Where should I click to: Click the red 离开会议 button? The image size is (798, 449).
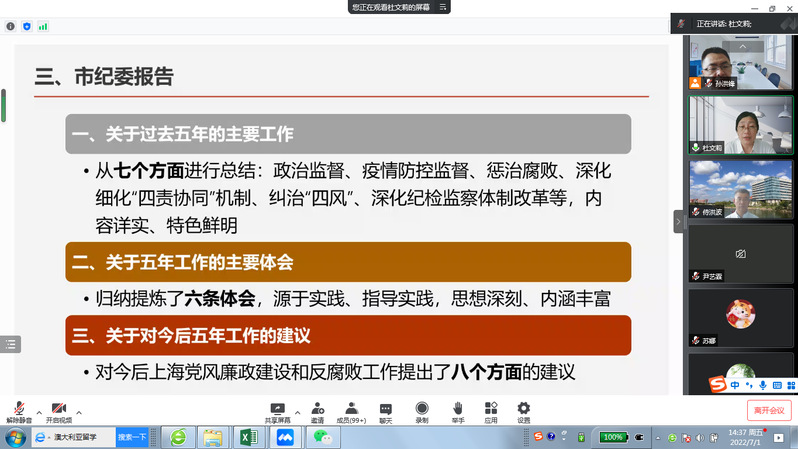click(x=769, y=410)
